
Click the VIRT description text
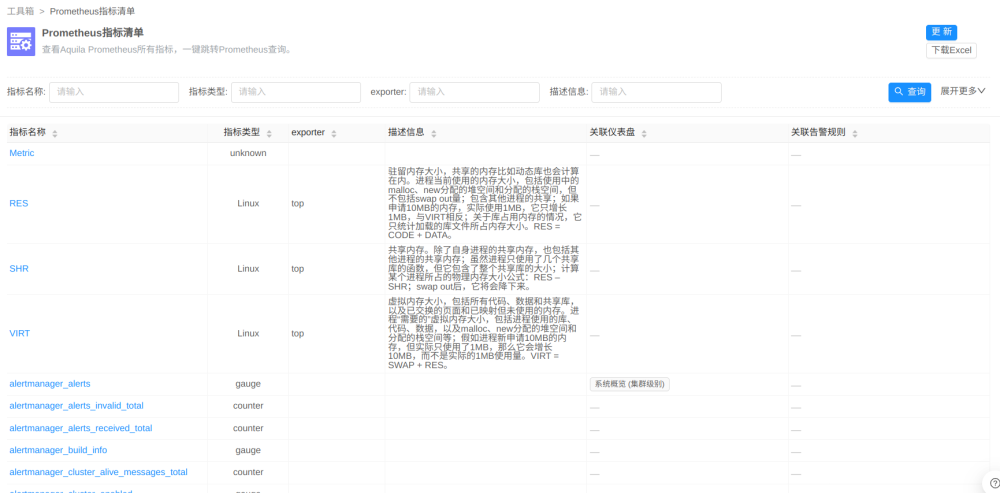point(485,333)
